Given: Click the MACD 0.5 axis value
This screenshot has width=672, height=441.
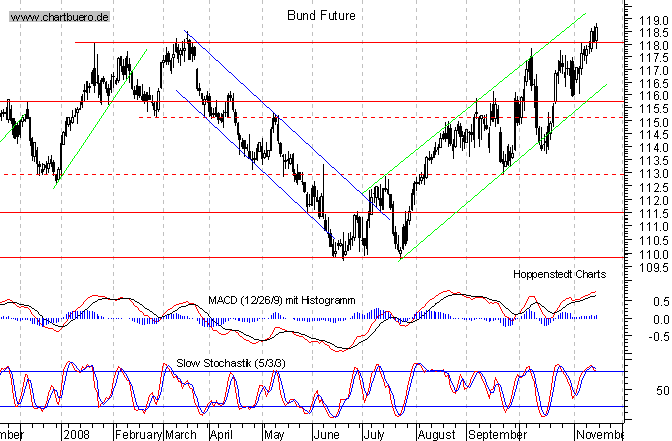Looking at the screenshot, I should (x=661, y=302).
